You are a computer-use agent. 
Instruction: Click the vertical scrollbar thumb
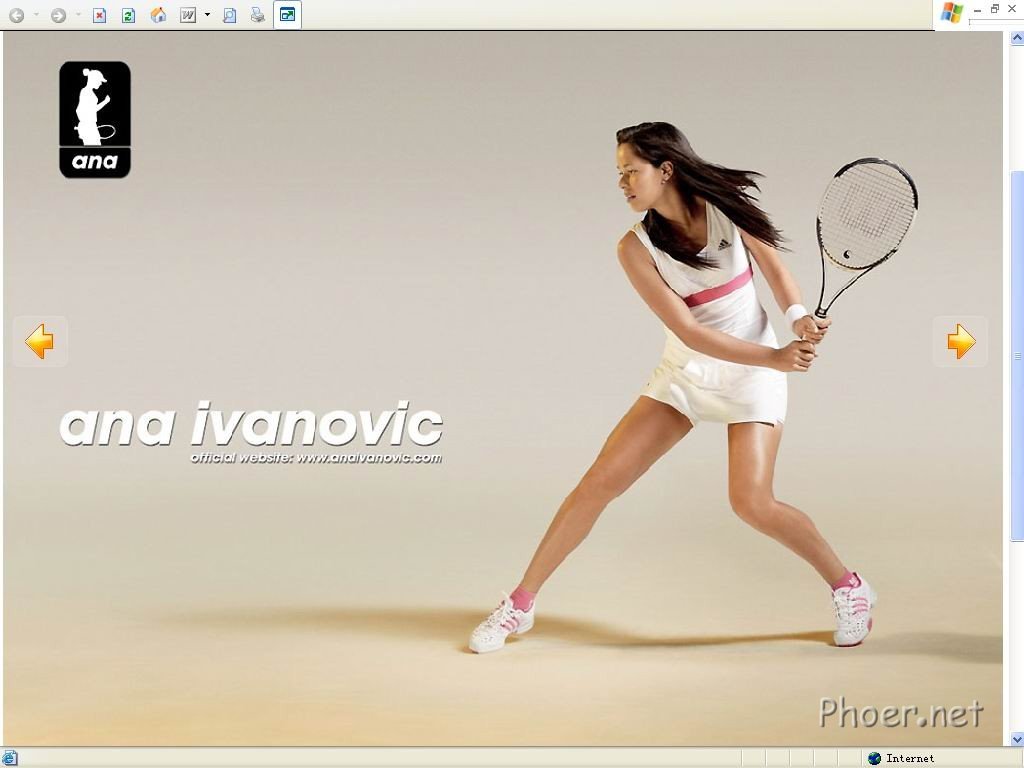pos(1017,356)
